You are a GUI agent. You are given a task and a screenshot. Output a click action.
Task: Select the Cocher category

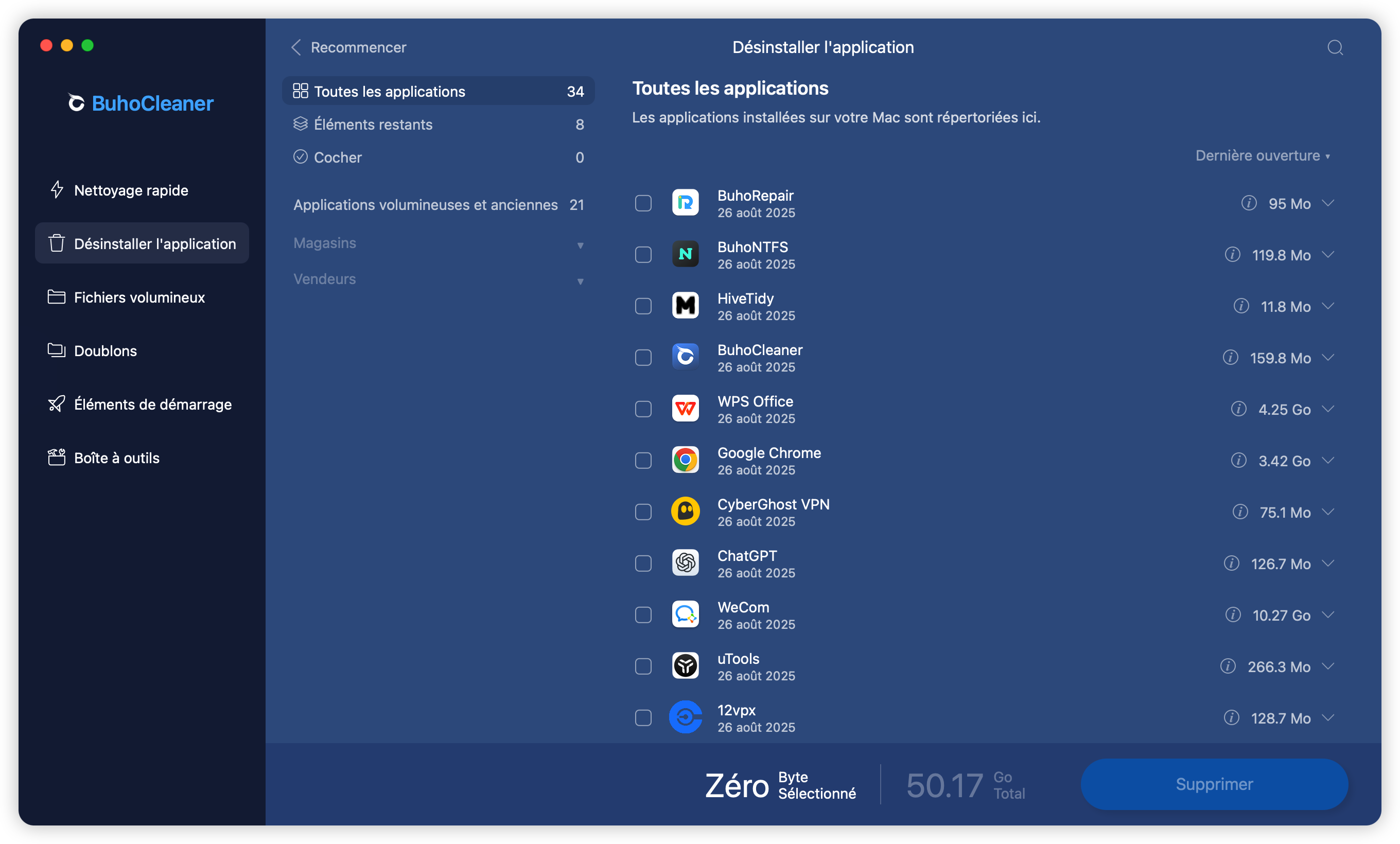tap(438, 157)
